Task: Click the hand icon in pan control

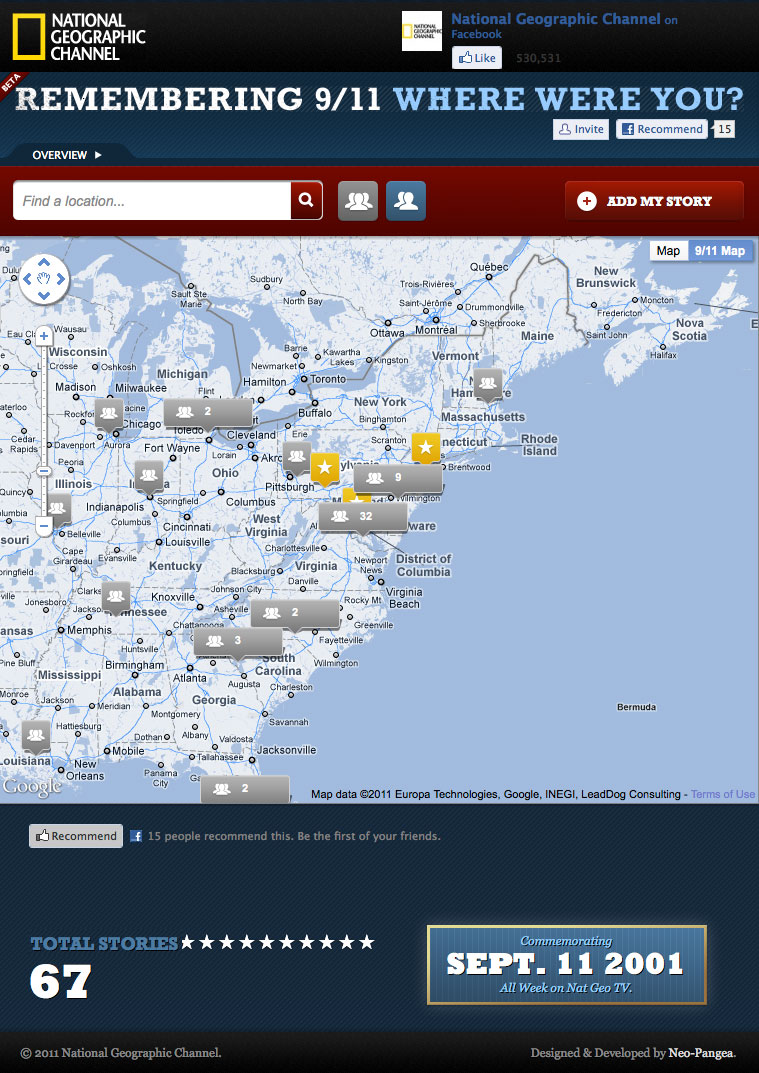Action: tap(44, 279)
